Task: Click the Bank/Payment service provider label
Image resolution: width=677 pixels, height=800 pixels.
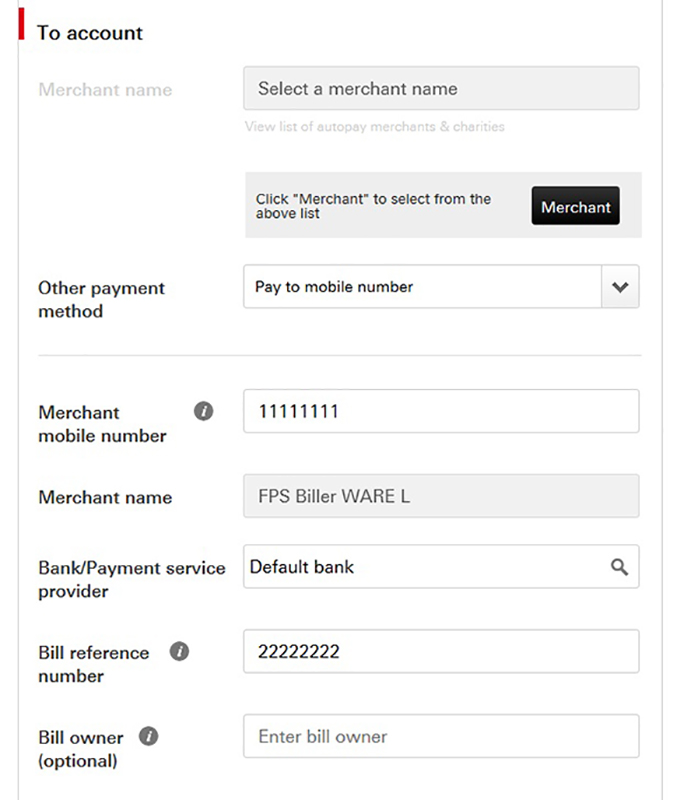Action: (x=131, y=580)
